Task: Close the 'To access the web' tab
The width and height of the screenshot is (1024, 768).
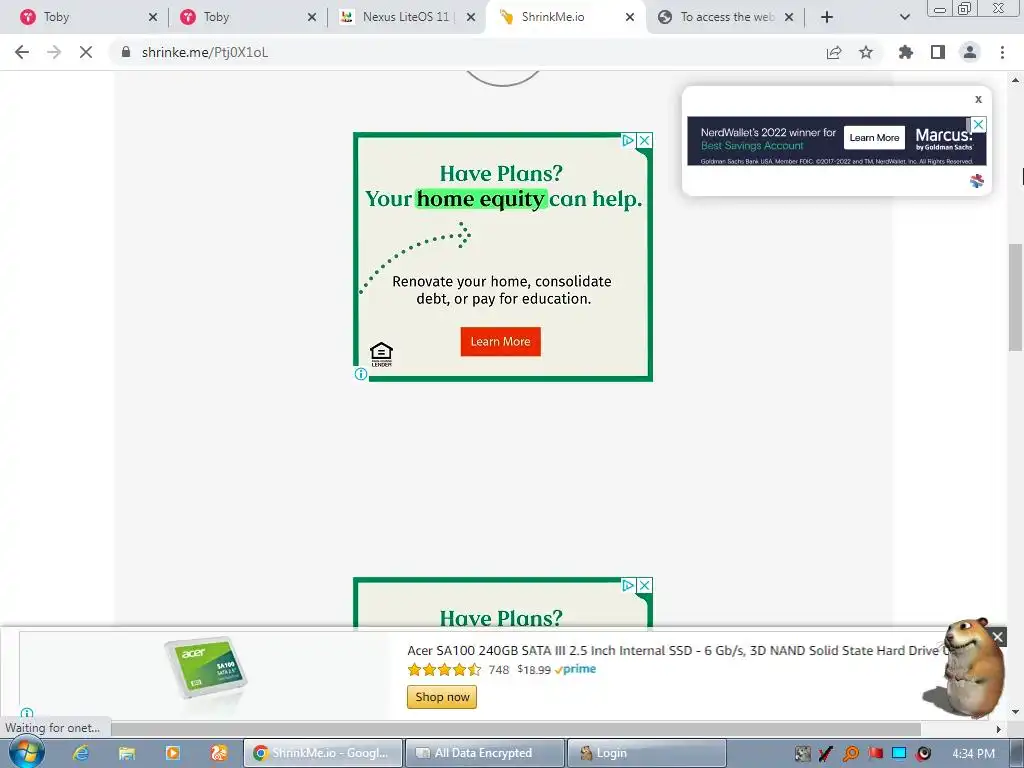Action: [x=789, y=18]
